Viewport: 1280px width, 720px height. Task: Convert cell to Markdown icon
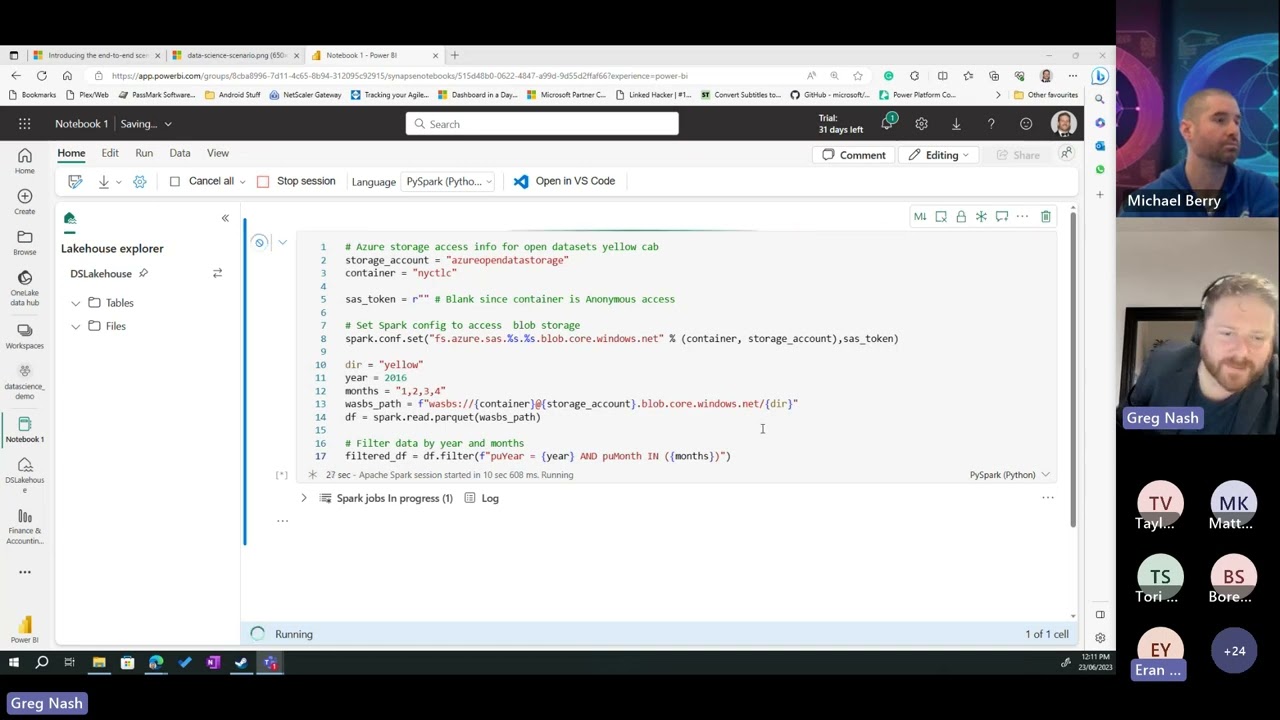pyautogui.click(x=920, y=216)
